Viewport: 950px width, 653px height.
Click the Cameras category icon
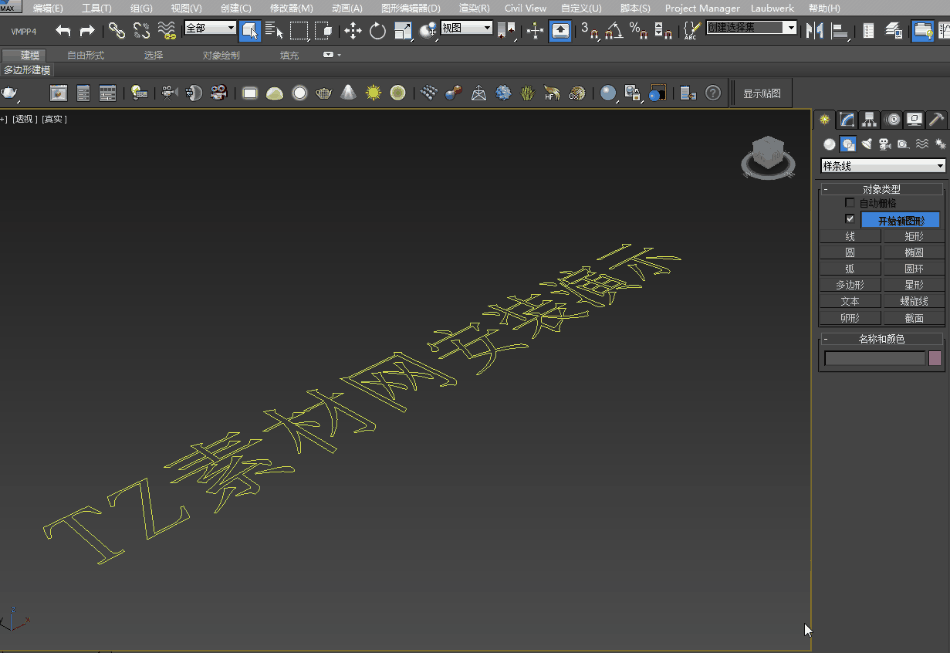[x=884, y=144]
